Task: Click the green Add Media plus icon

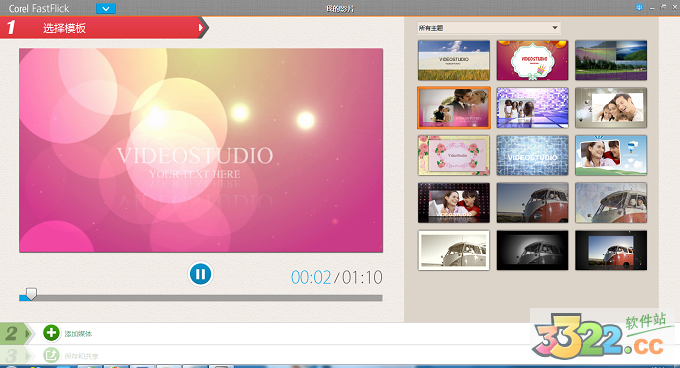Action: tap(51, 333)
